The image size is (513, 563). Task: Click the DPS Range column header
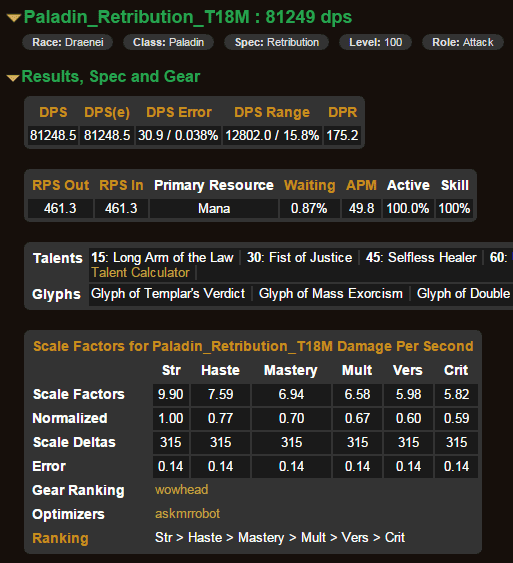[272, 112]
